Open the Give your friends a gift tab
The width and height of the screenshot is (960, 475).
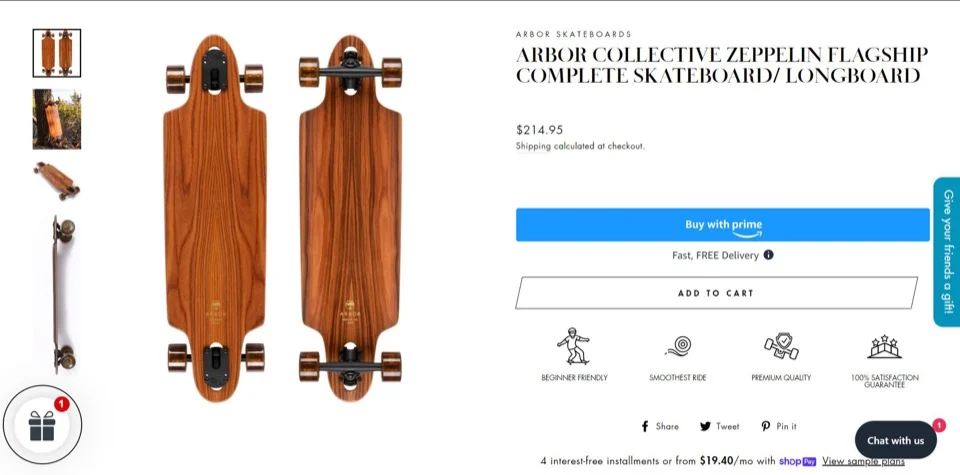tap(946, 251)
